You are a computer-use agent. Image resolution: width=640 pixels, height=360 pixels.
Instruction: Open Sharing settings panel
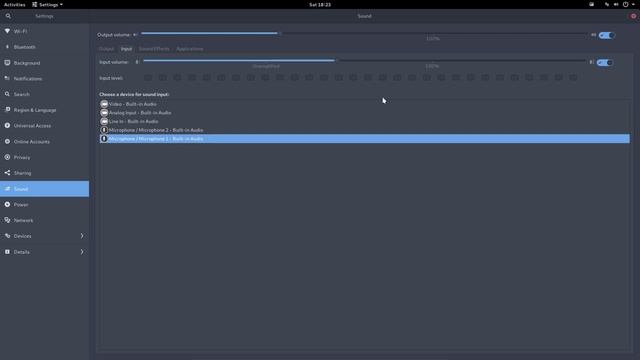tap(44, 173)
